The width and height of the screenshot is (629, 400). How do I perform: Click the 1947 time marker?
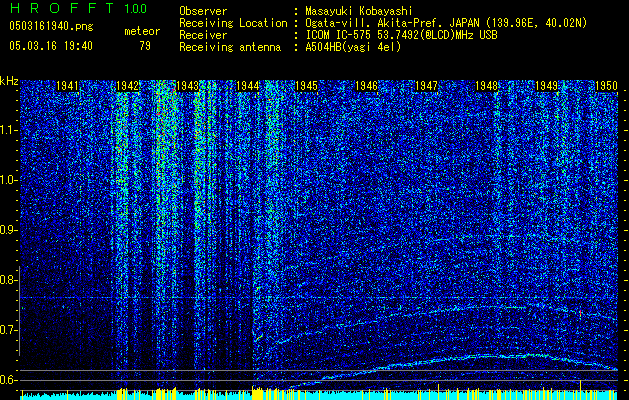coord(427,86)
